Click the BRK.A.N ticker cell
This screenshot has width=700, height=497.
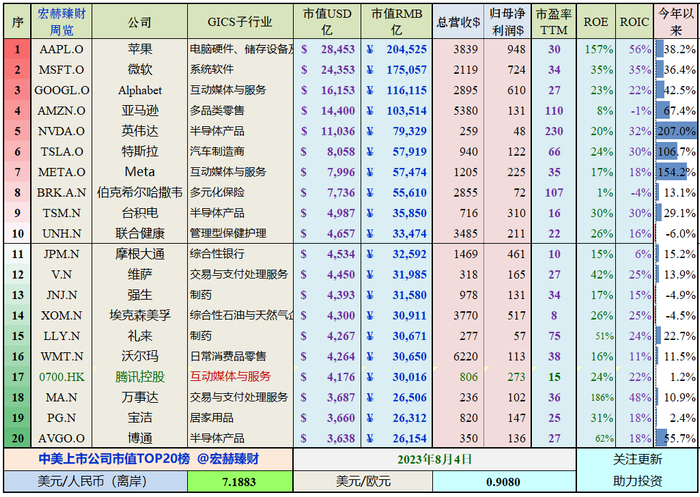62,193
